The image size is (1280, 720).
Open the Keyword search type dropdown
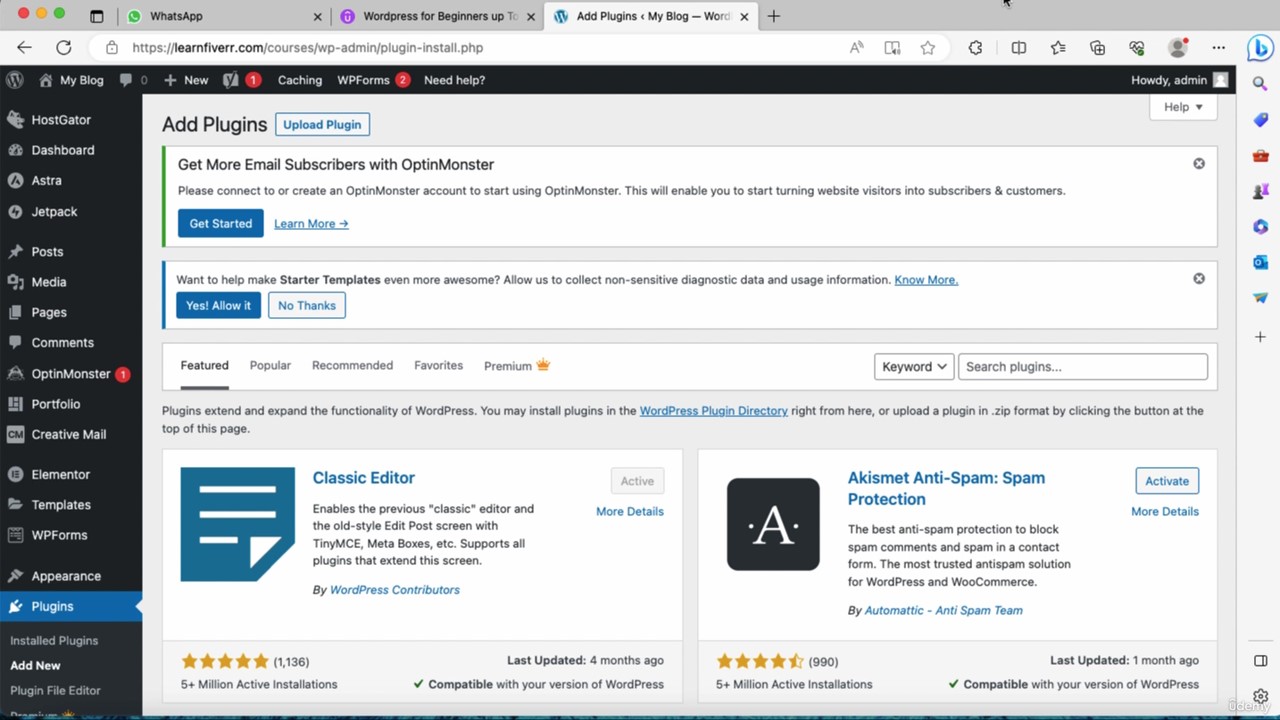[x=914, y=367]
